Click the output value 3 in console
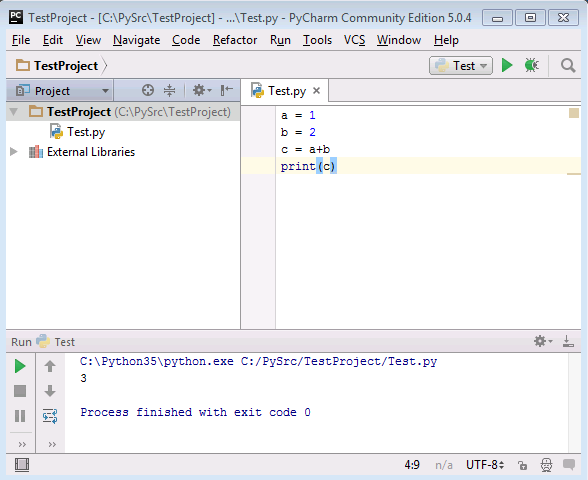The height and width of the screenshot is (480, 588). (x=83, y=378)
